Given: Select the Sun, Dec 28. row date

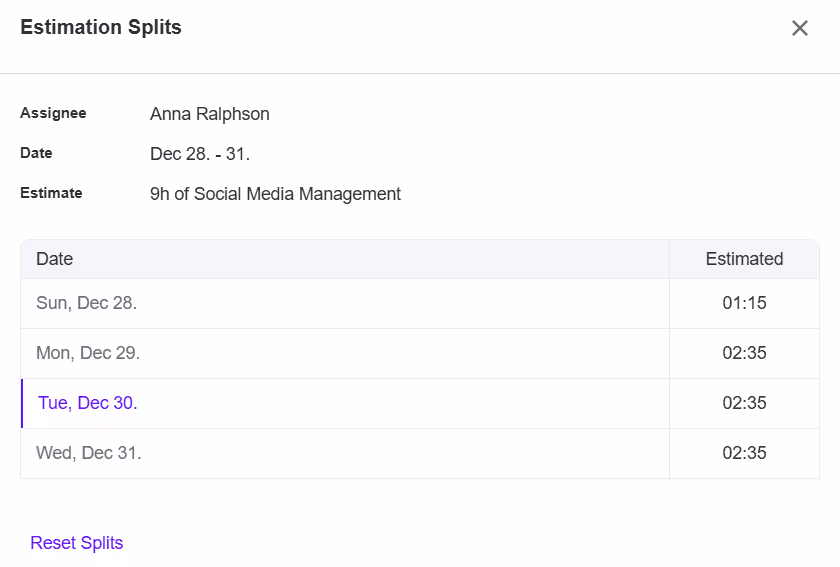Looking at the screenshot, I should pyautogui.click(x=86, y=303).
